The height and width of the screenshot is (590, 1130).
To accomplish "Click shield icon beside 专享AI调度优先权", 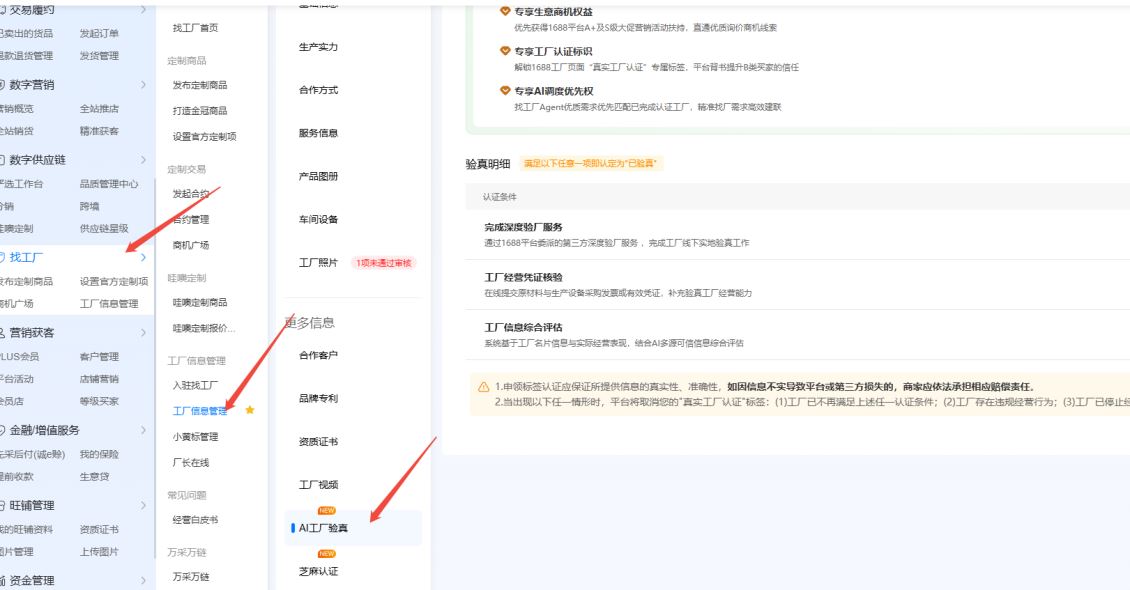I will [505, 91].
